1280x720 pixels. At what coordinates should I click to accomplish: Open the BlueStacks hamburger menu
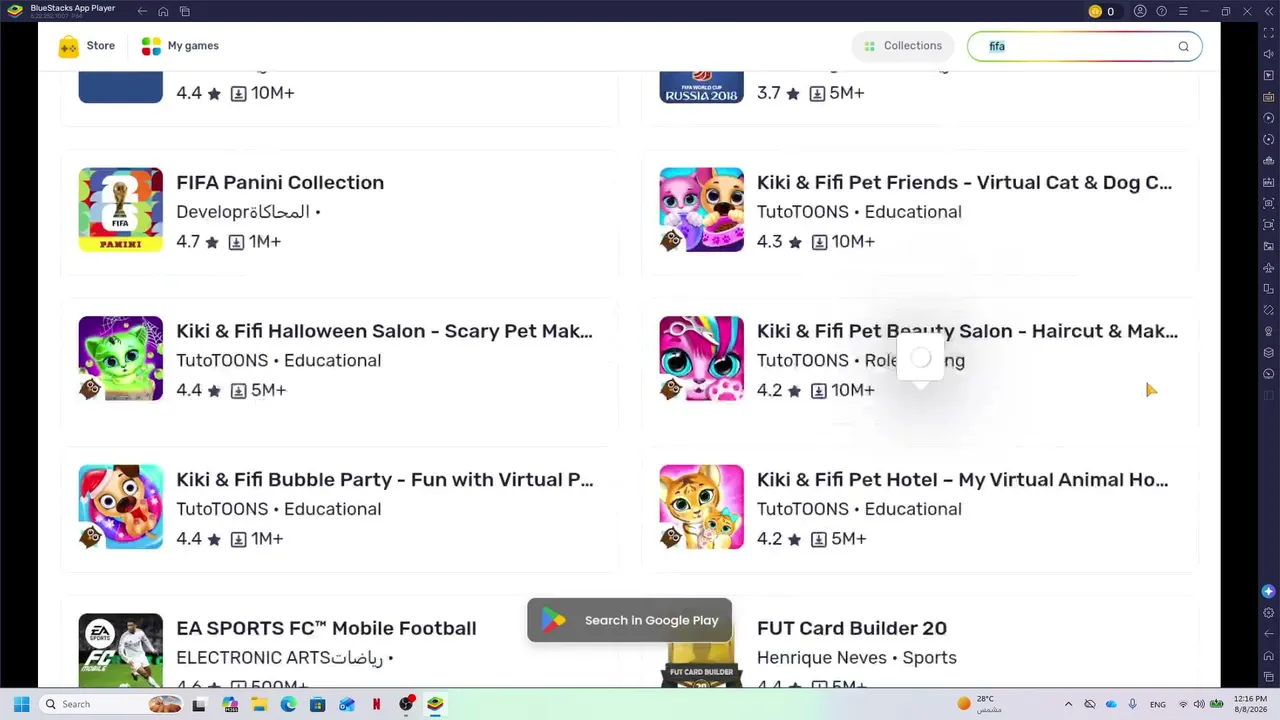click(1183, 11)
